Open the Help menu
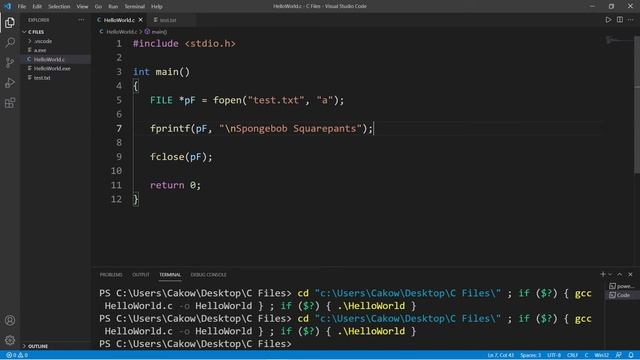The width and height of the screenshot is (640, 360). pos(157,7)
